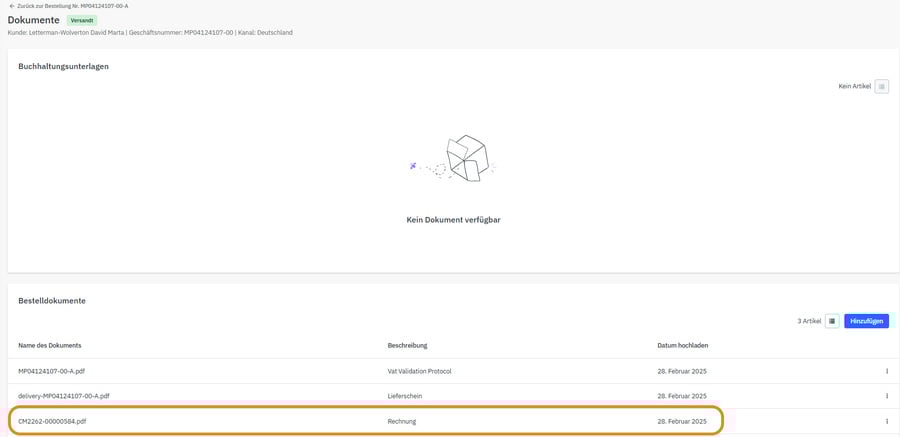This screenshot has width=900, height=437.
Task: Toggle table view icon in Bestelldokumente section
Action: pos(832,321)
